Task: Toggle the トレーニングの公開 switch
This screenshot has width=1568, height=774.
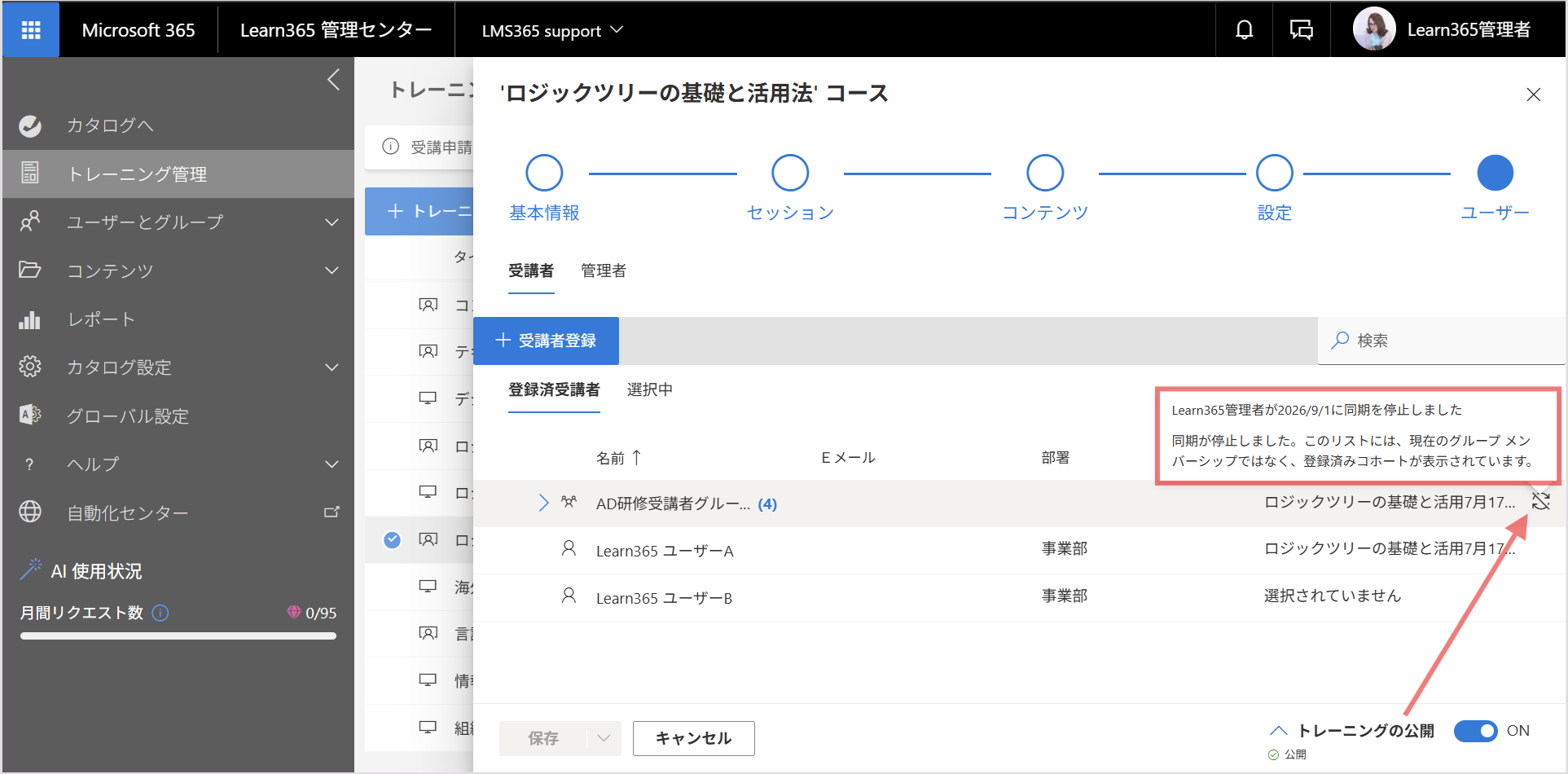Action: point(1475,731)
